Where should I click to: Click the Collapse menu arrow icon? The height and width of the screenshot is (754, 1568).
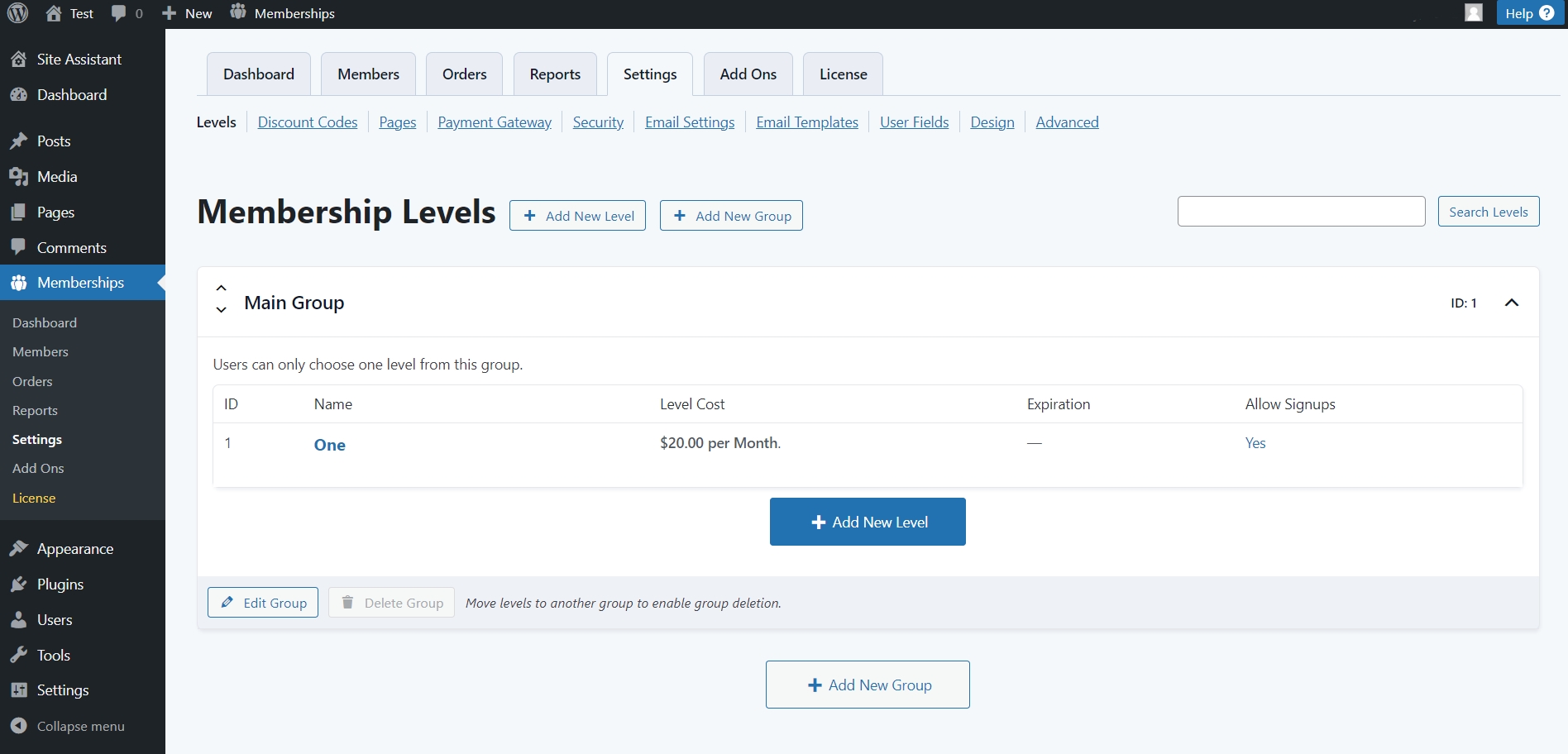coord(18,726)
